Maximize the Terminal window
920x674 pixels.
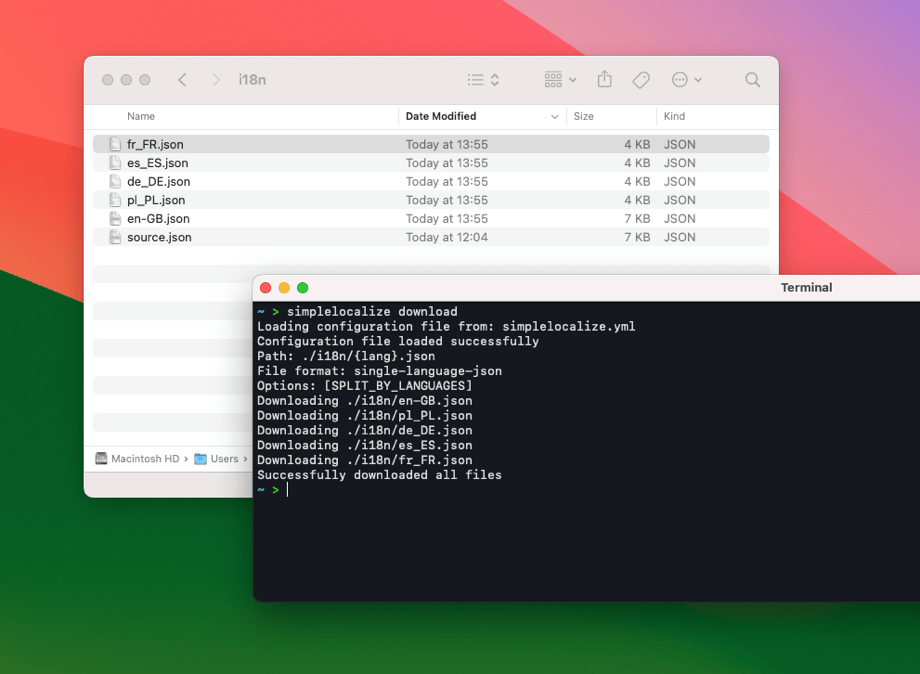(303, 287)
